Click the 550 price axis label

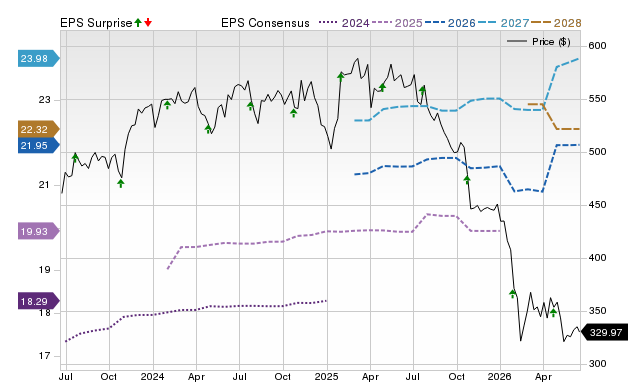[597, 99]
